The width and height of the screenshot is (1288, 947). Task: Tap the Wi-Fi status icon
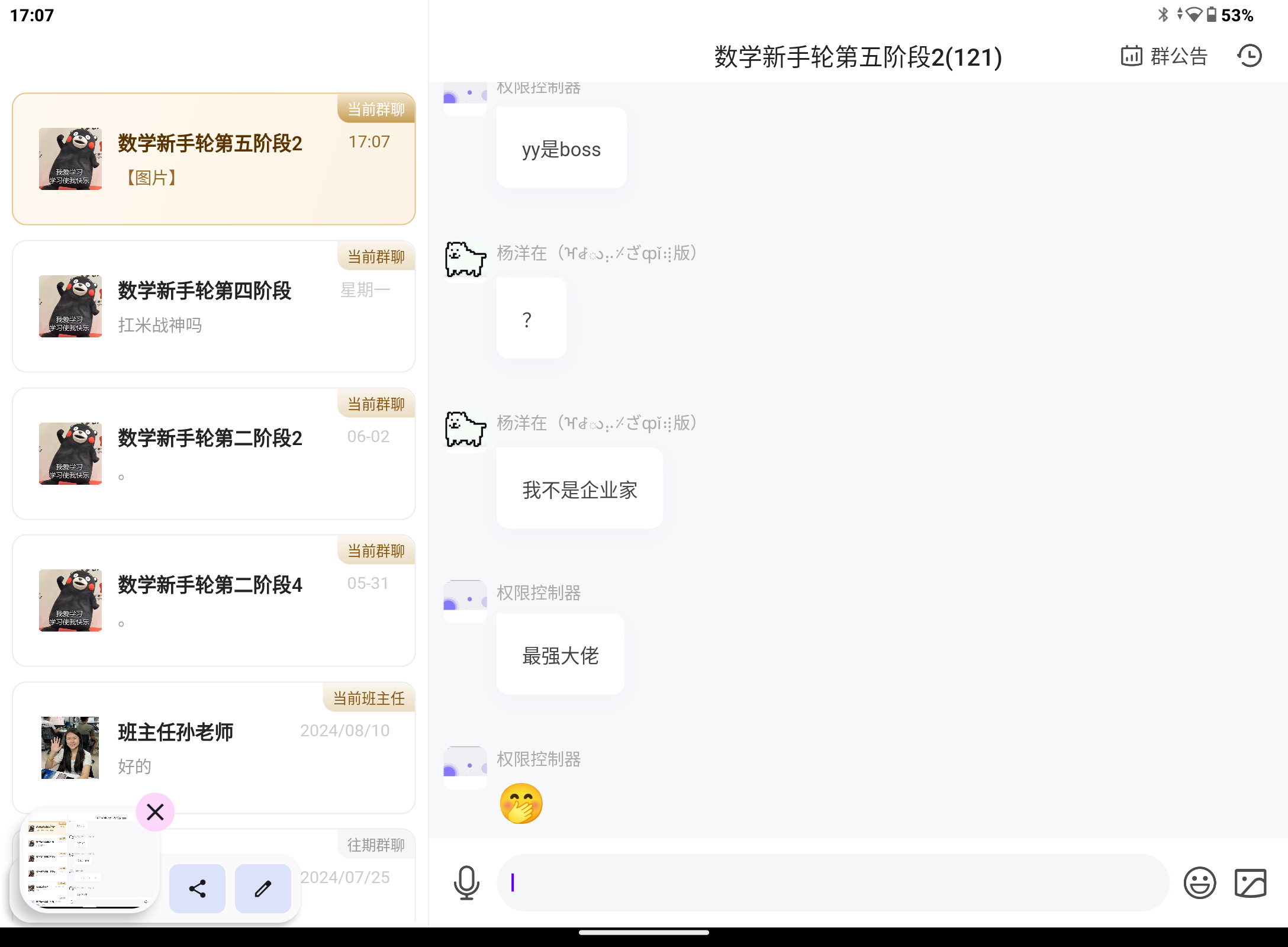(1194, 15)
